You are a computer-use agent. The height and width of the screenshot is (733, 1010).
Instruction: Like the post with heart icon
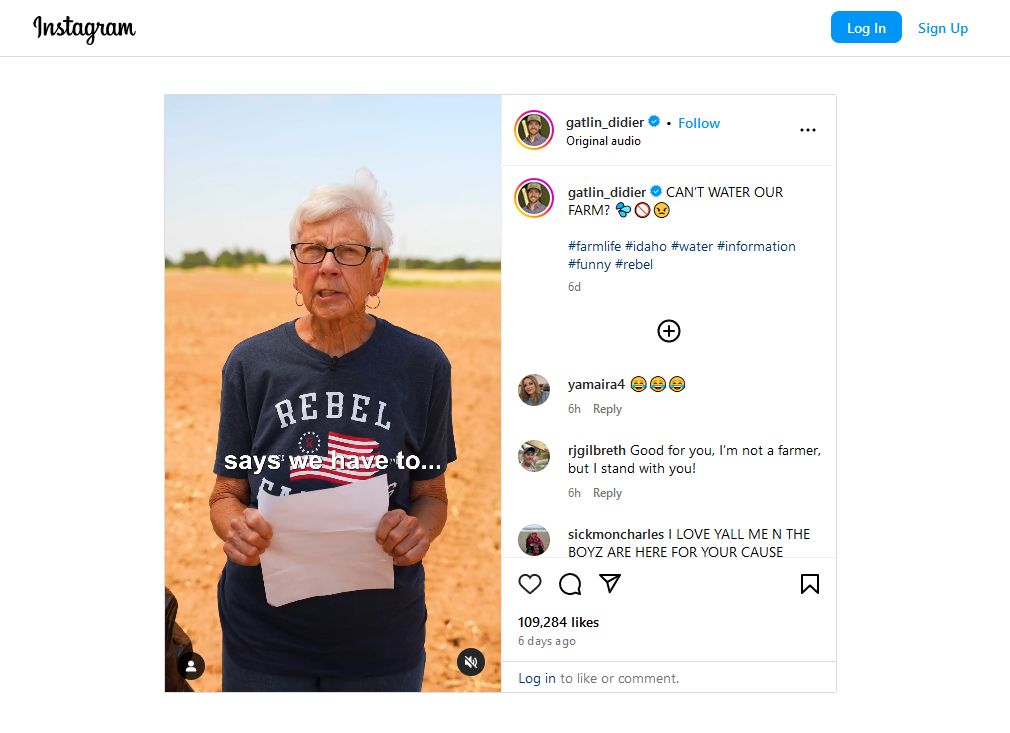pyautogui.click(x=529, y=584)
